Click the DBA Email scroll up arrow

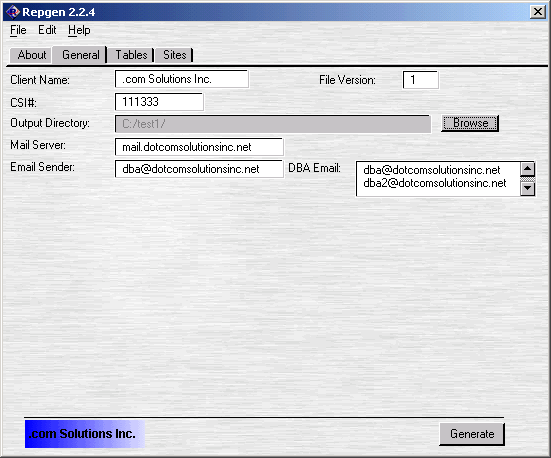click(527, 169)
